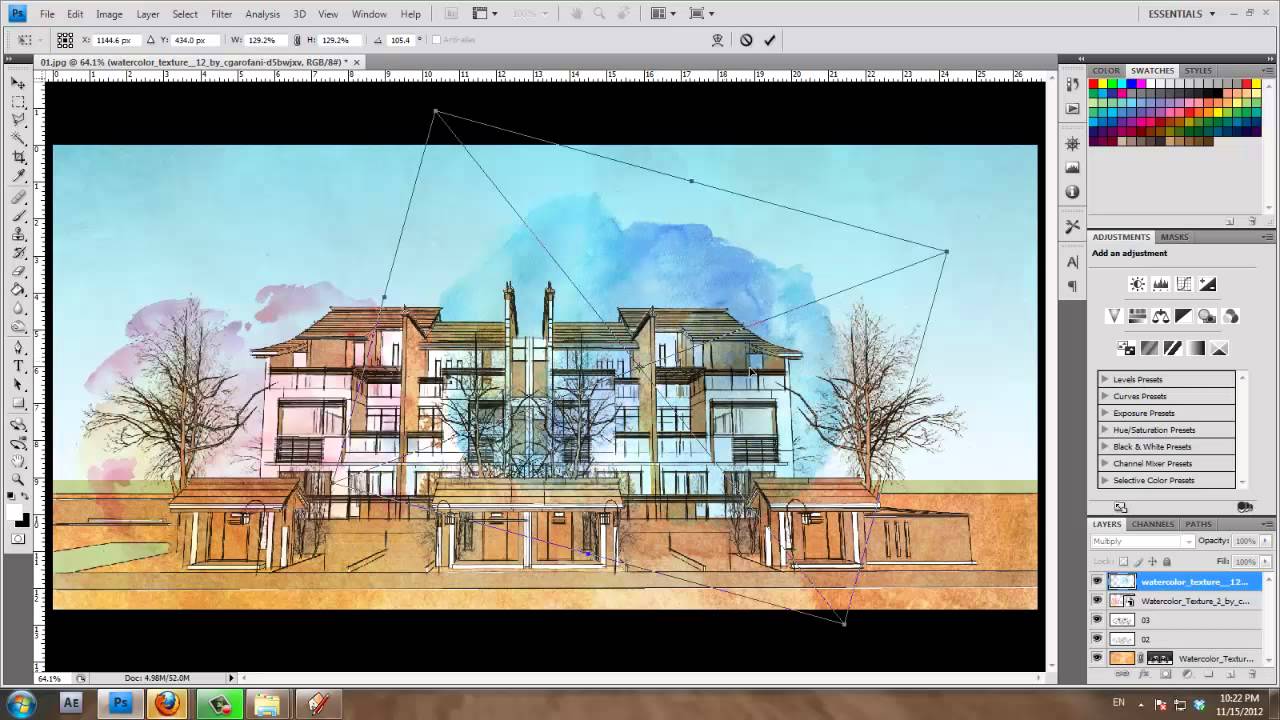Image resolution: width=1280 pixels, height=720 pixels.
Task: Click the Levels adjustment icon
Action: 1160,284
